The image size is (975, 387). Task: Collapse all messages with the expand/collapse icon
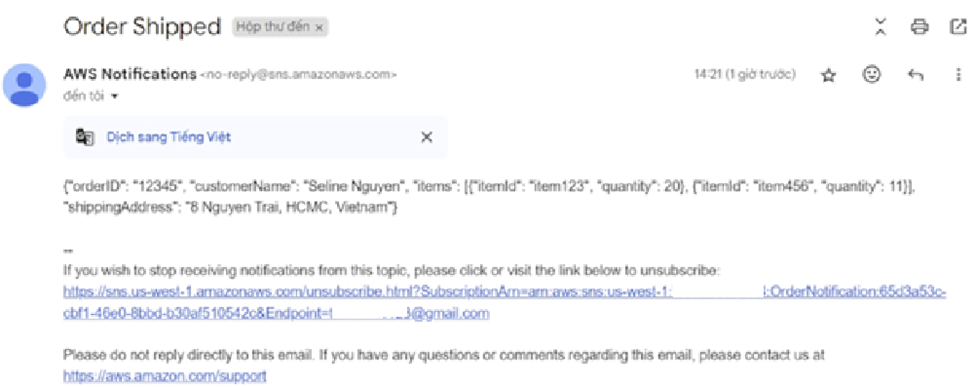[x=880, y=27]
